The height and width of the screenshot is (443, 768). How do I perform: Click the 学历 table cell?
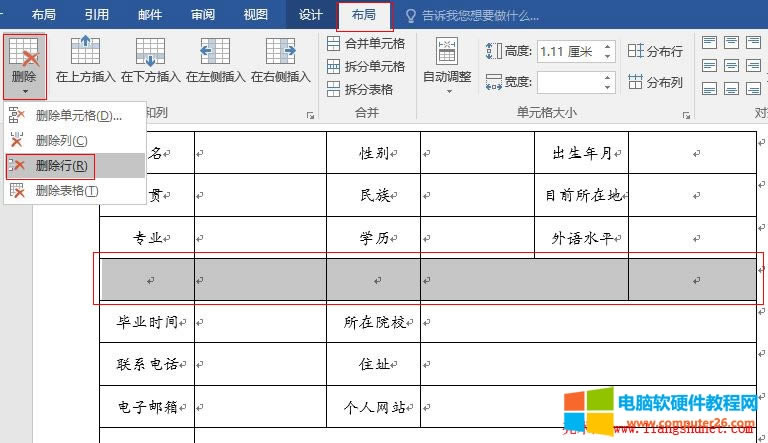click(374, 238)
